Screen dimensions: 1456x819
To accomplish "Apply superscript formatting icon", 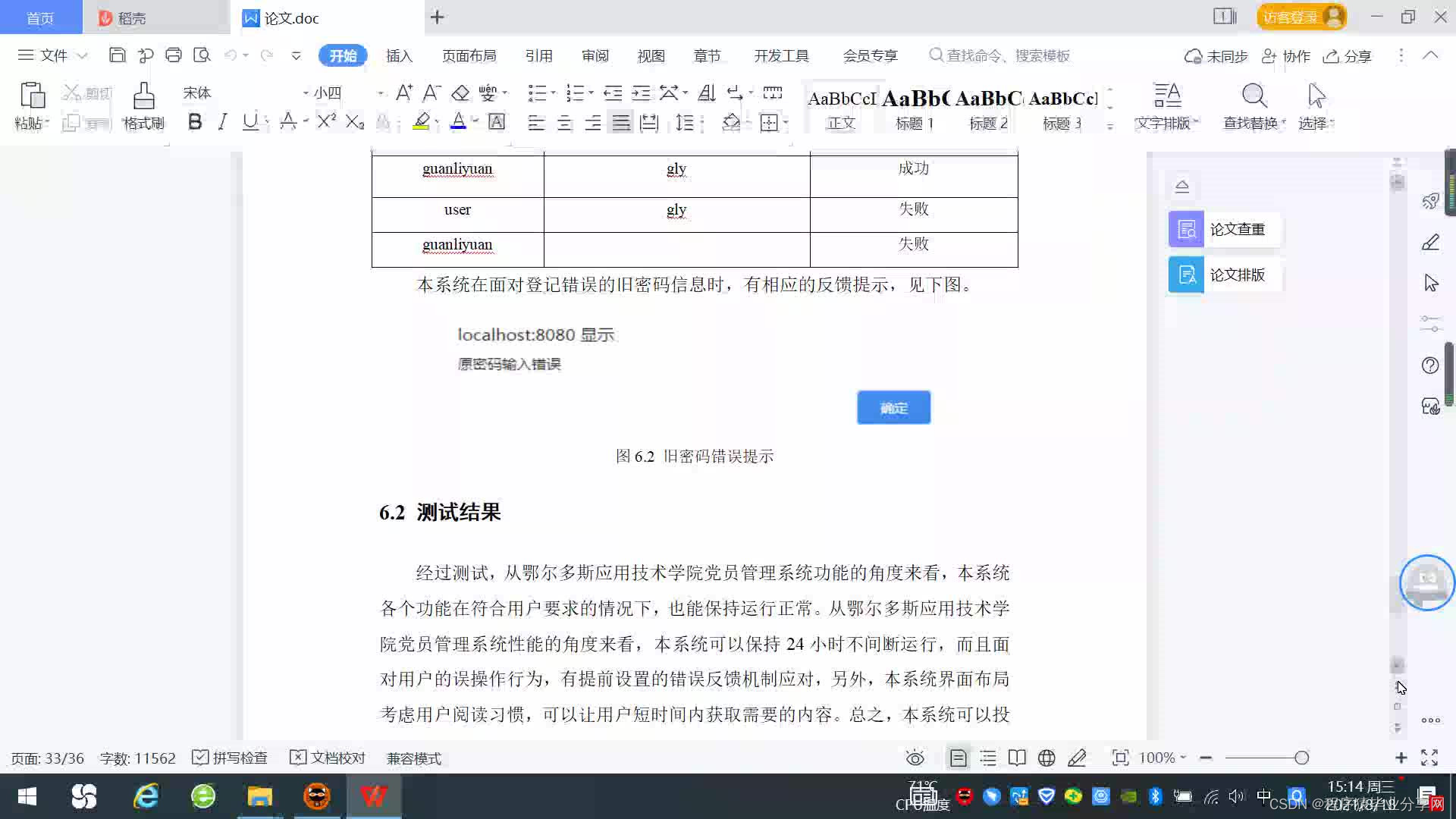I will (326, 121).
